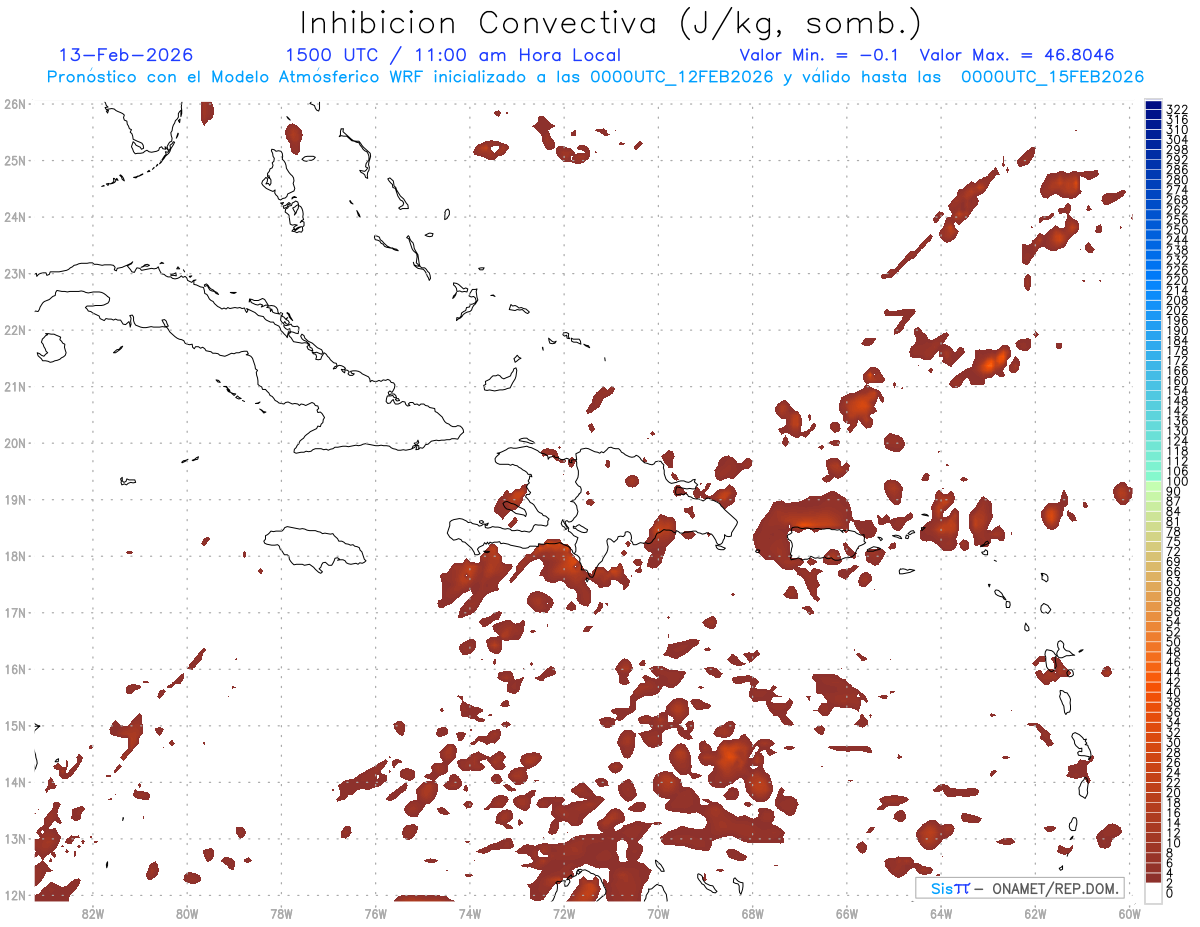The width and height of the screenshot is (1200, 927).
Task: Click the 62W longitude label
Action: [x=1035, y=913]
